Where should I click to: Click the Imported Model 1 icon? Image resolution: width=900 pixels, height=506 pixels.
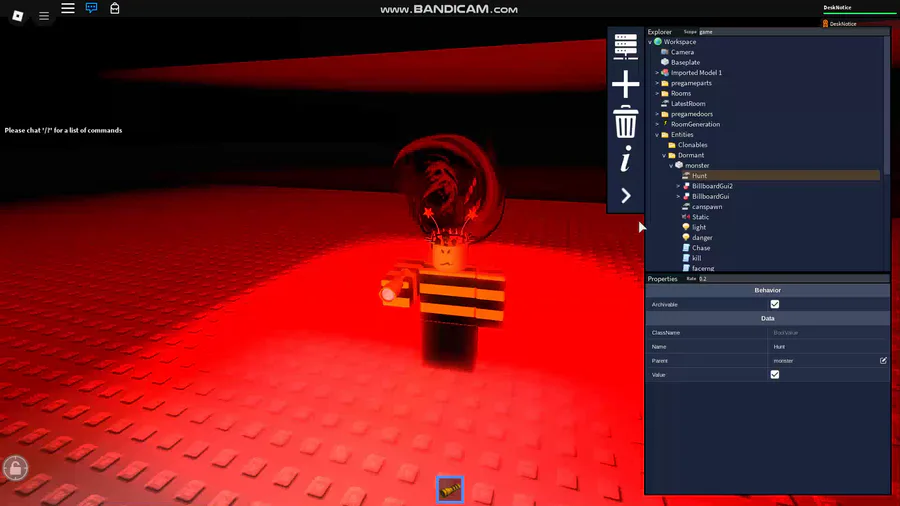665,72
